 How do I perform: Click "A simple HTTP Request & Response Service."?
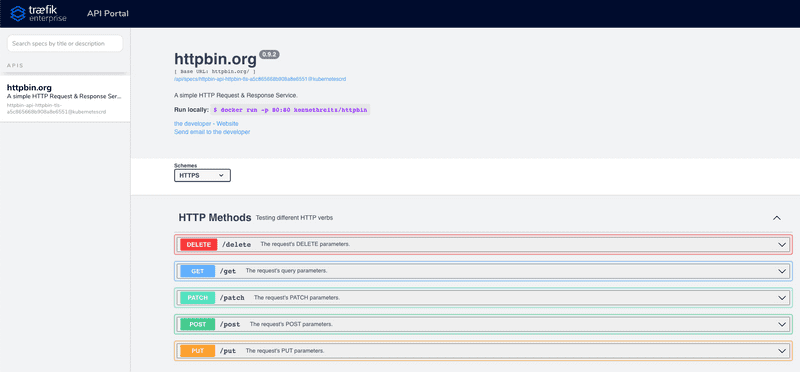pos(236,95)
